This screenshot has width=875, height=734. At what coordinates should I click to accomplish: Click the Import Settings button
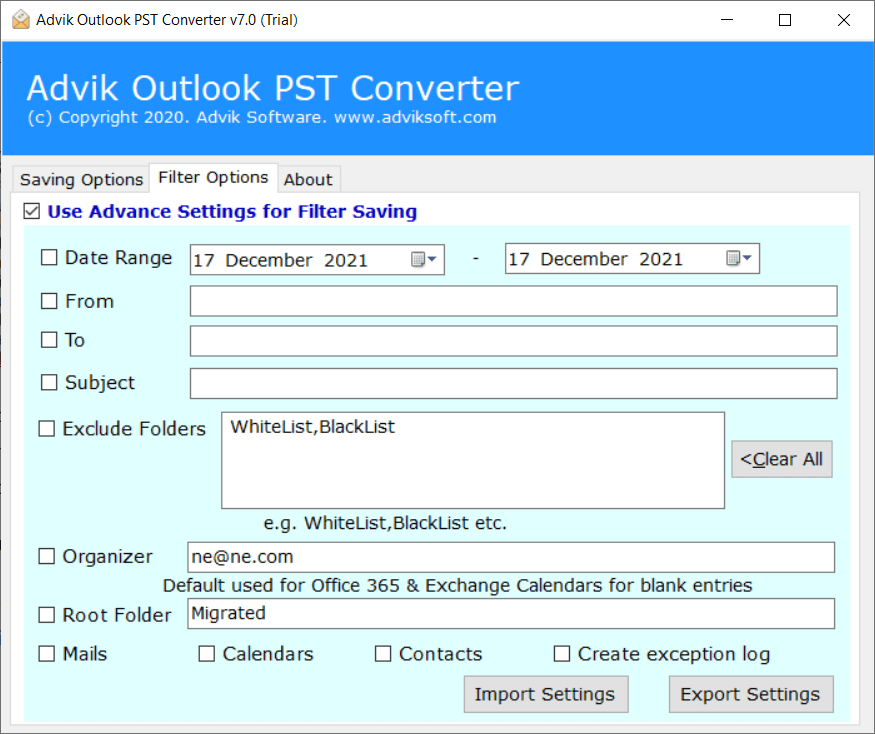(x=545, y=694)
